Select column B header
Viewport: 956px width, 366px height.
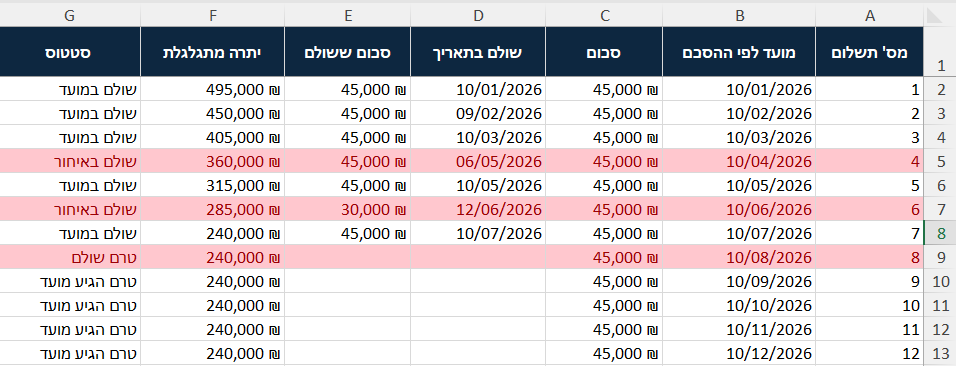click(x=739, y=16)
